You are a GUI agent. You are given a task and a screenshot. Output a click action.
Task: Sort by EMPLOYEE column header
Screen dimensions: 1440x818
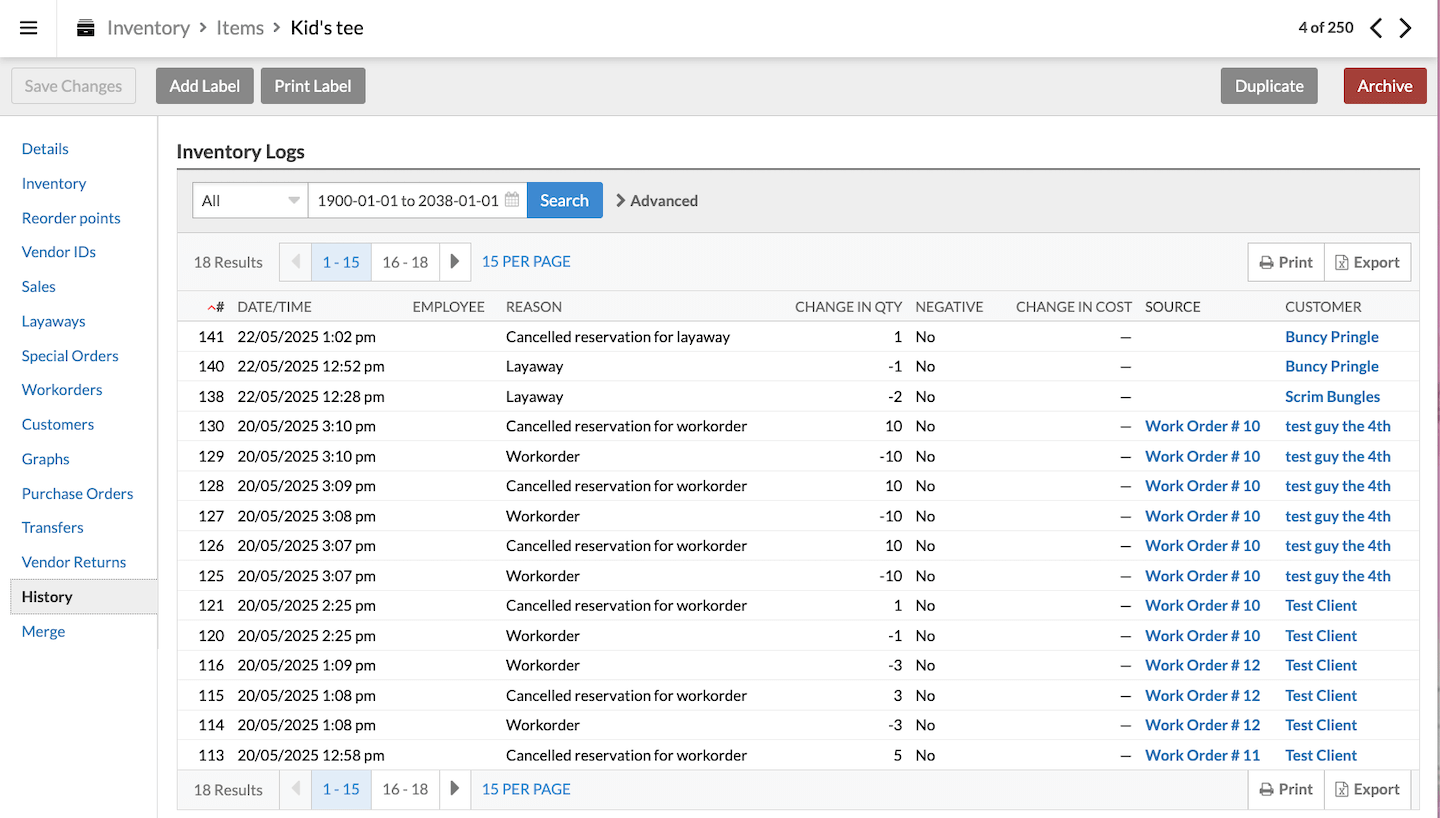pyautogui.click(x=448, y=307)
